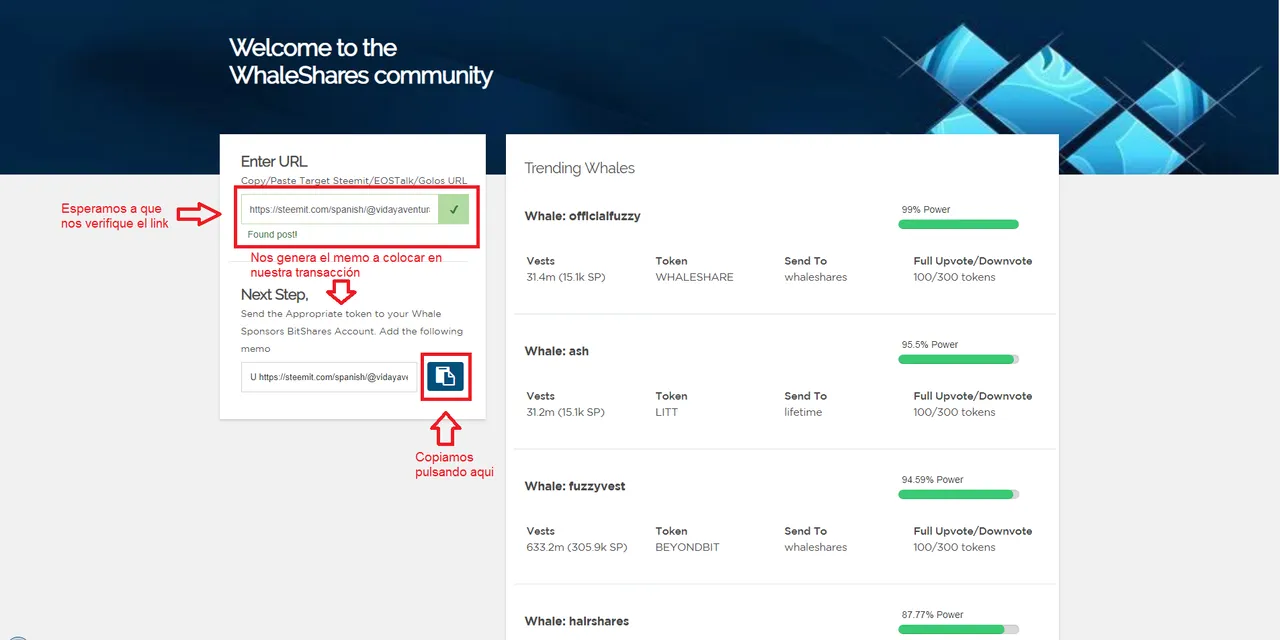Click the memo text field
This screenshot has width=1280, height=640.
(x=329, y=377)
